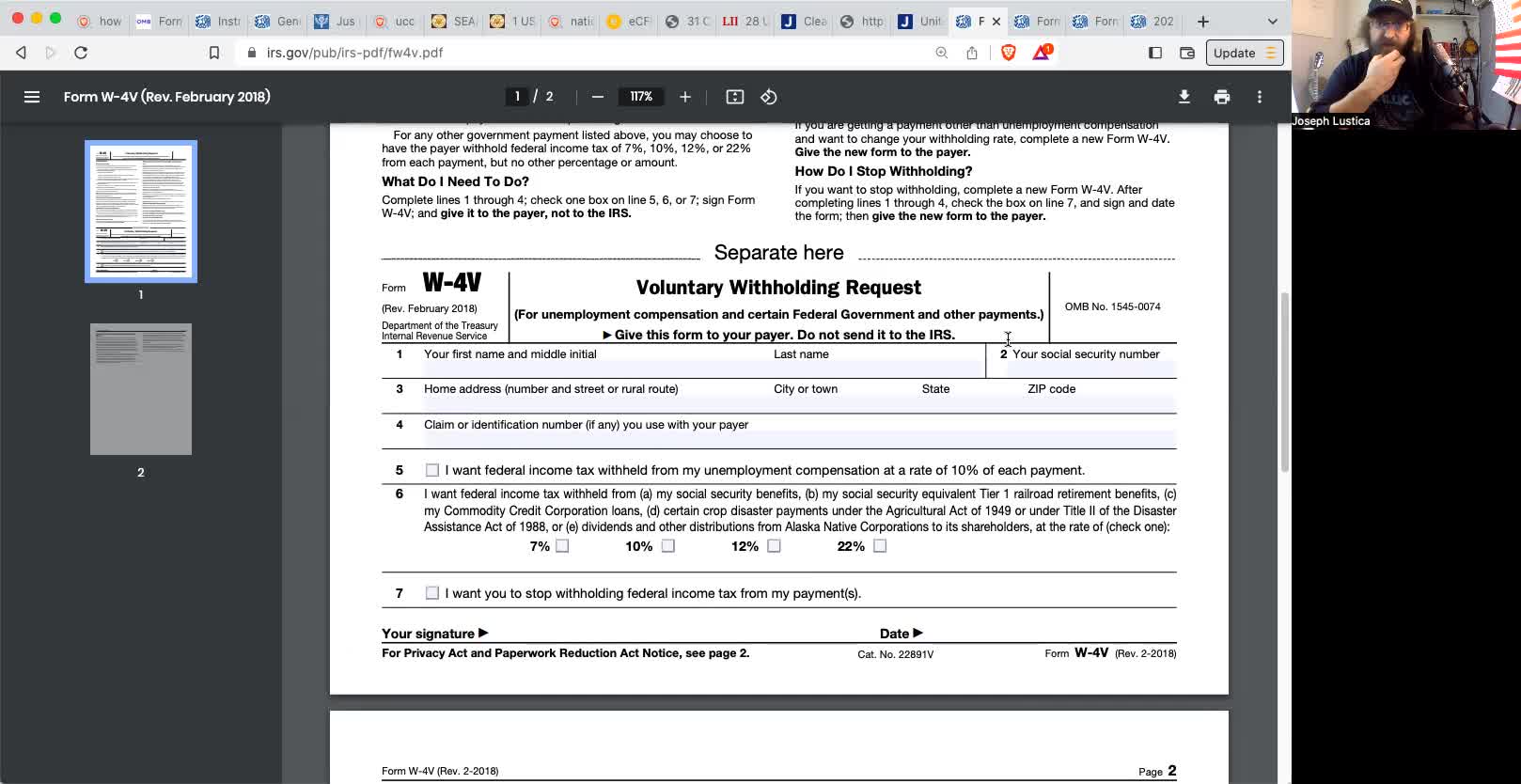Switch to the 'Instr' tab
The height and width of the screenshot is (784, 1521).
tap(218, 21)
